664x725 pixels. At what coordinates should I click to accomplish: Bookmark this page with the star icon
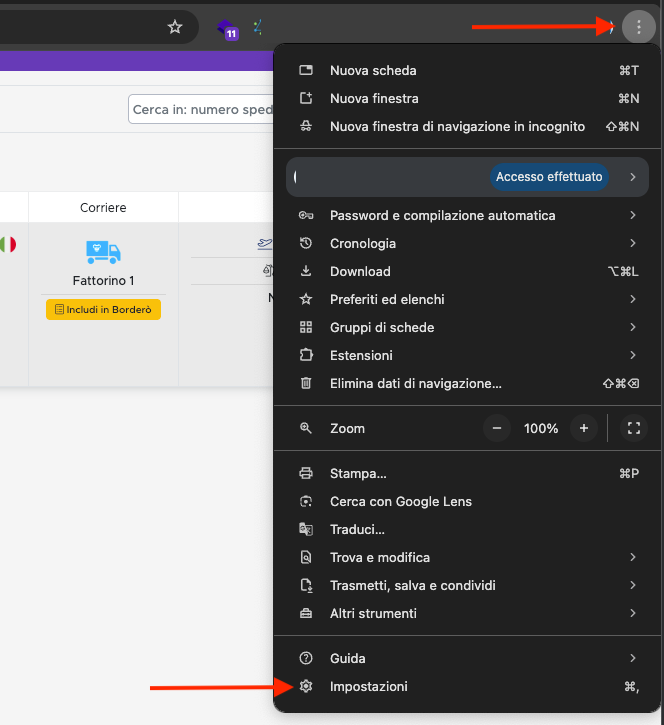click(x=175, y=27)
